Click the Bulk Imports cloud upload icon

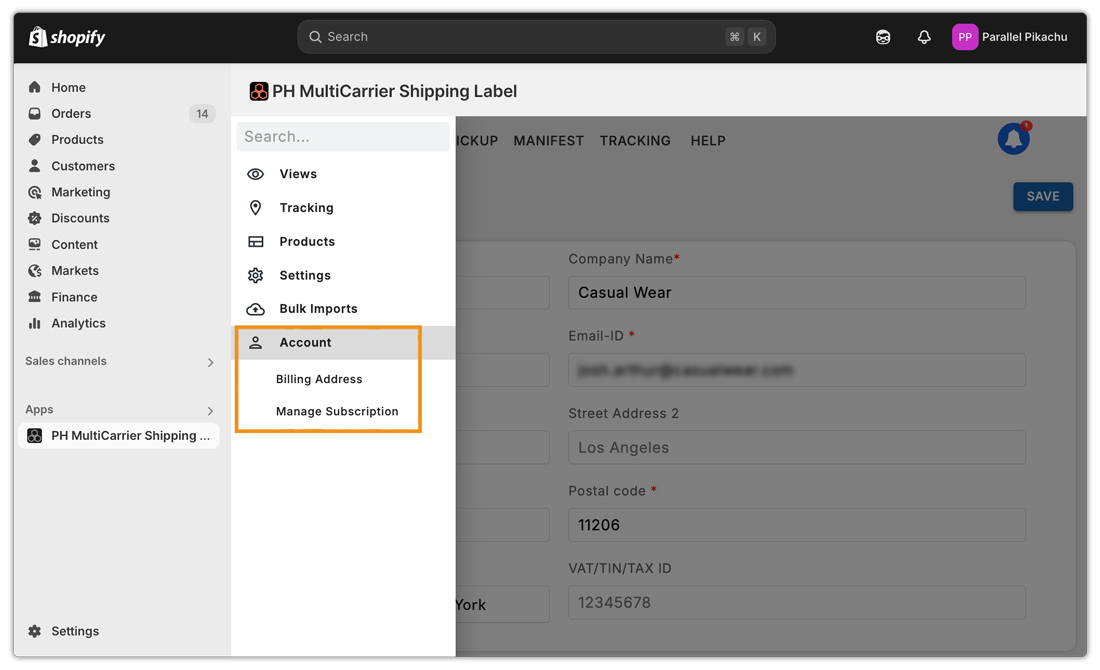click(255, 309)
